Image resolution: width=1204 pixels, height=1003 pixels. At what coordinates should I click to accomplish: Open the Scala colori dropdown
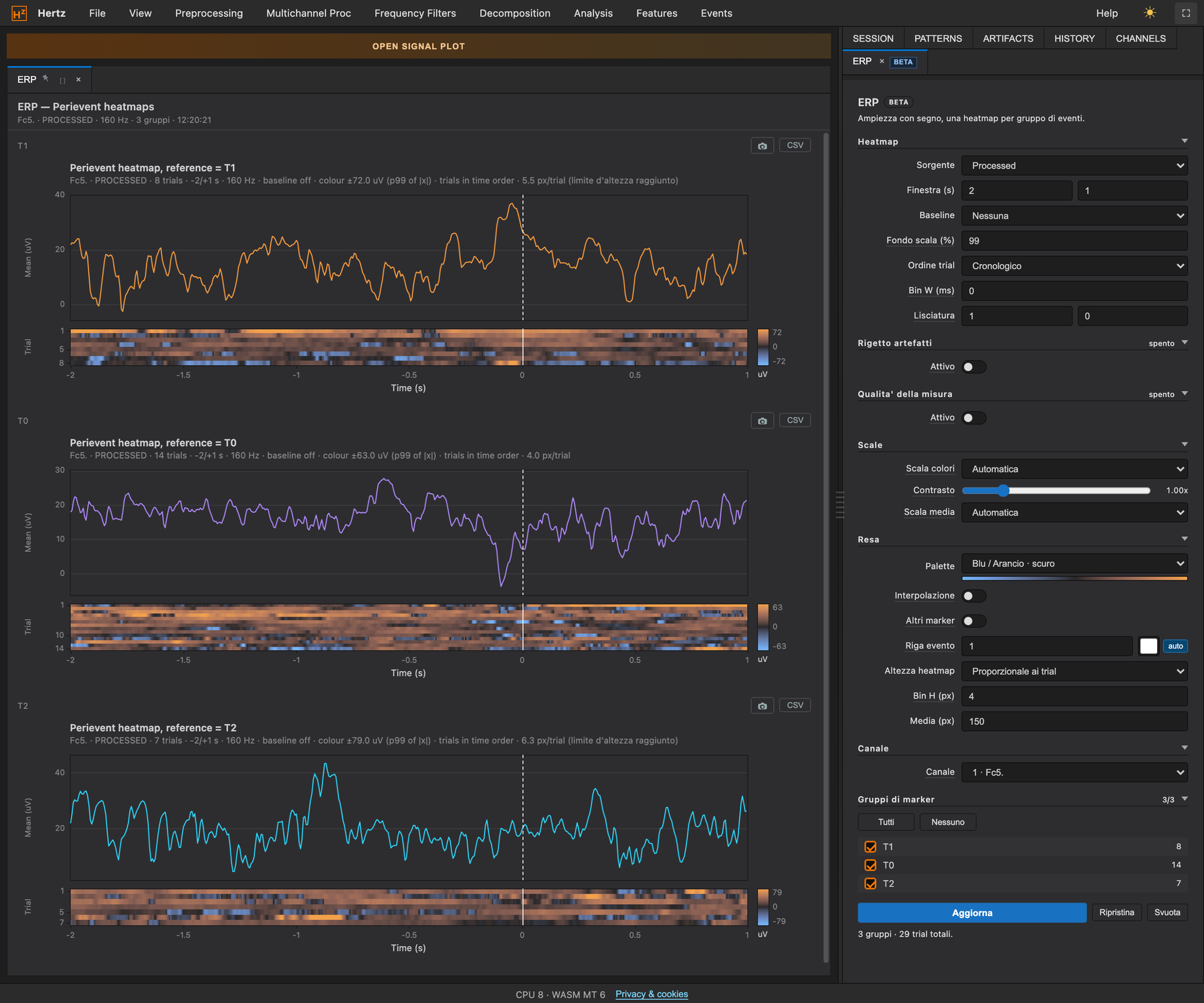(x=1074, y=469)
